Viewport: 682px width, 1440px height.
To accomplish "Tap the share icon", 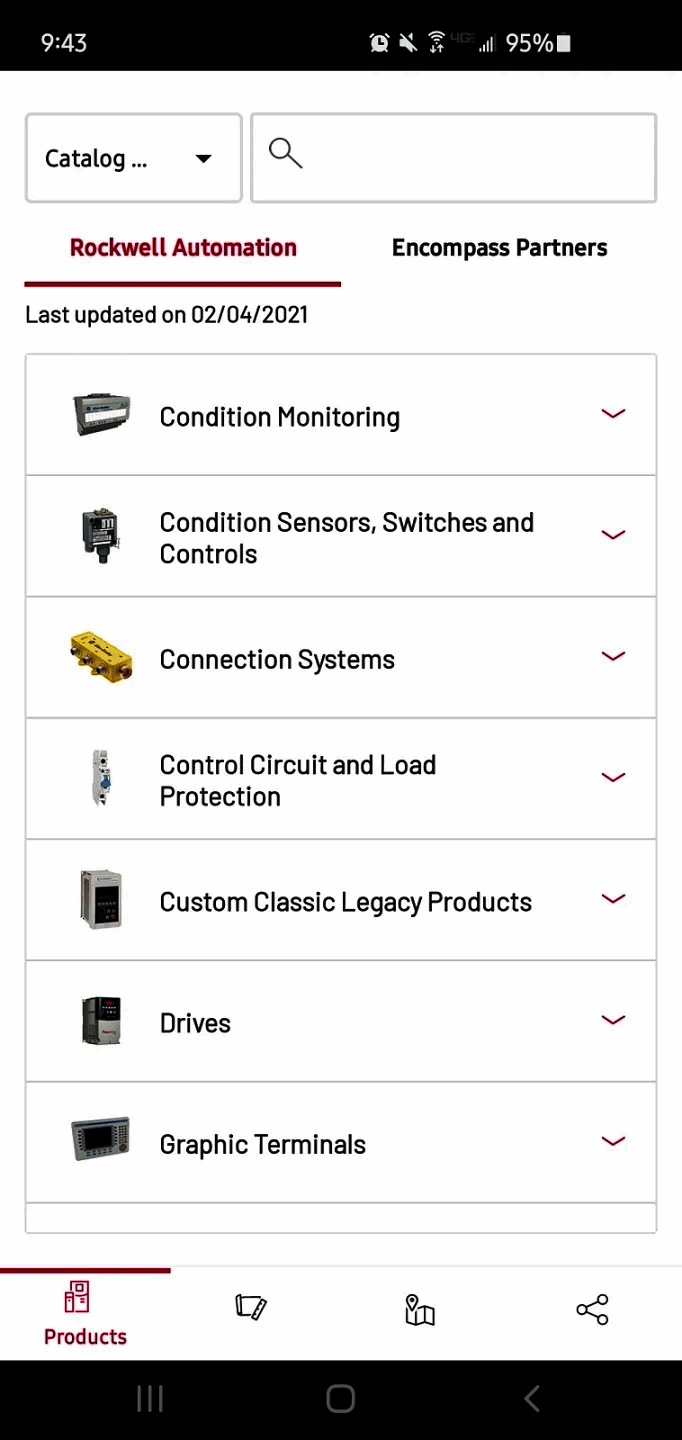I will pos(592,1309).
